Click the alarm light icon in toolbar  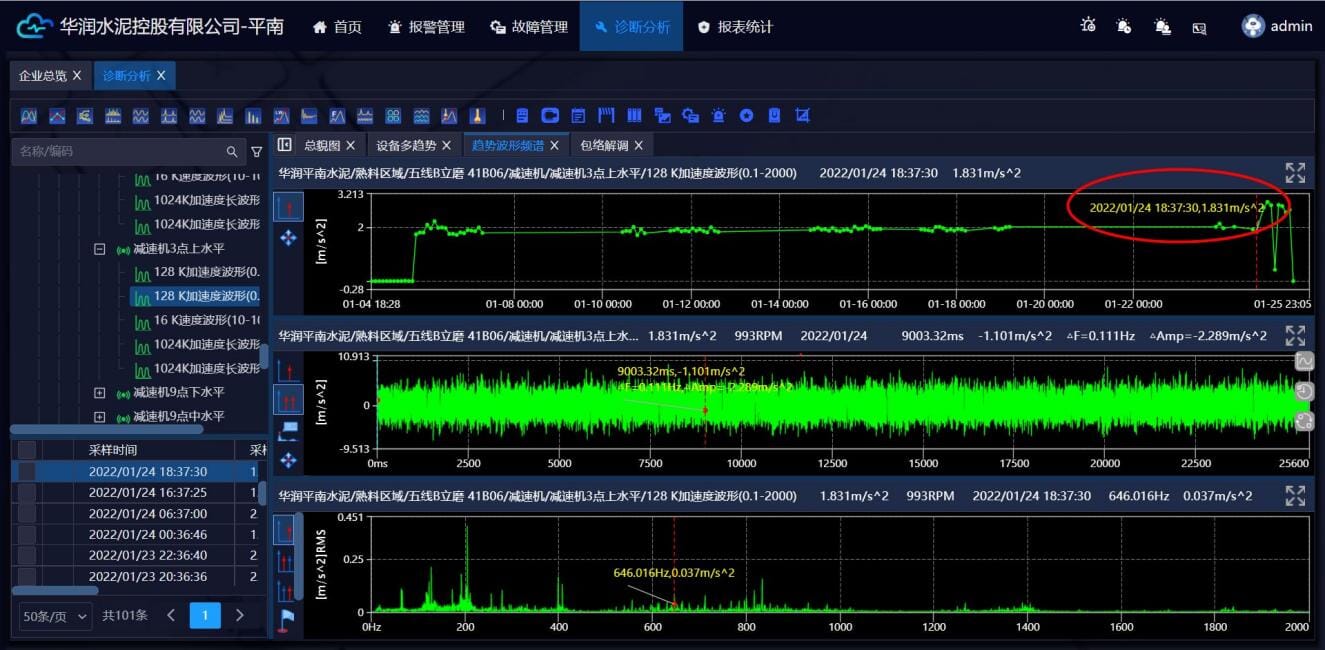pos(718,116)
